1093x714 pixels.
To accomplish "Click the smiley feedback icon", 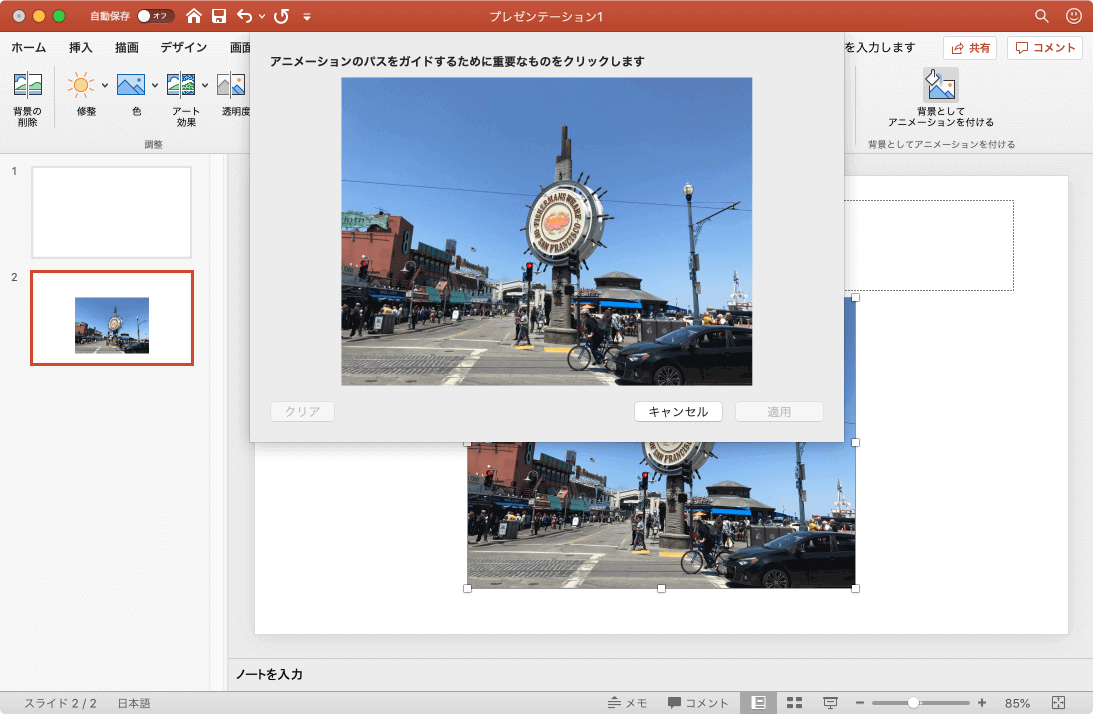I will pyautogui.click(x=1074, y=16).
